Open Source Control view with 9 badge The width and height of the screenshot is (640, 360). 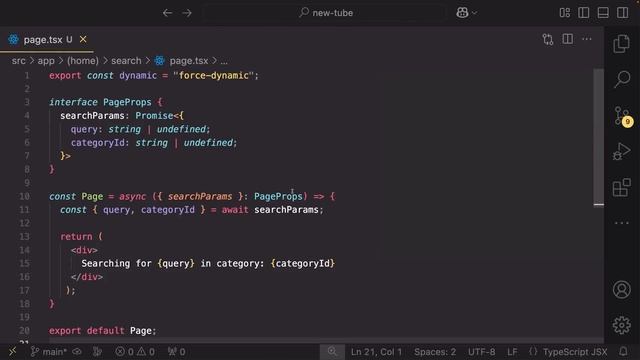point(622,116)
